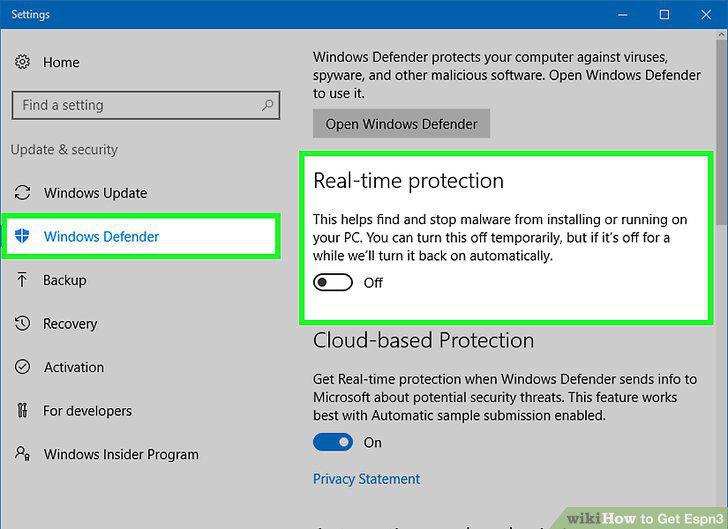Click the Cloud-based Protection heading
Viewport: 728px width, 529px height.
tap(423, 340)
